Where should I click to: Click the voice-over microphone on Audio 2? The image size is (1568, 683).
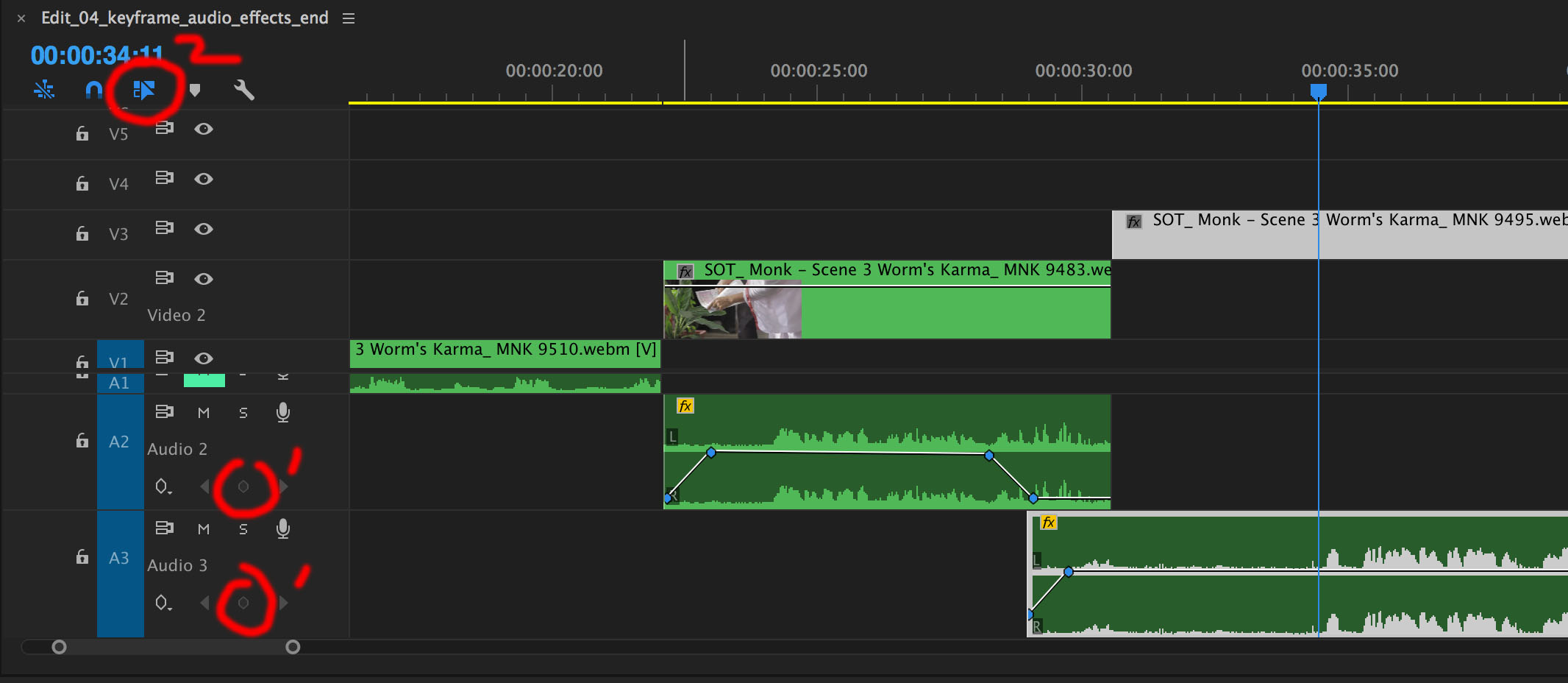coord(283,412)
